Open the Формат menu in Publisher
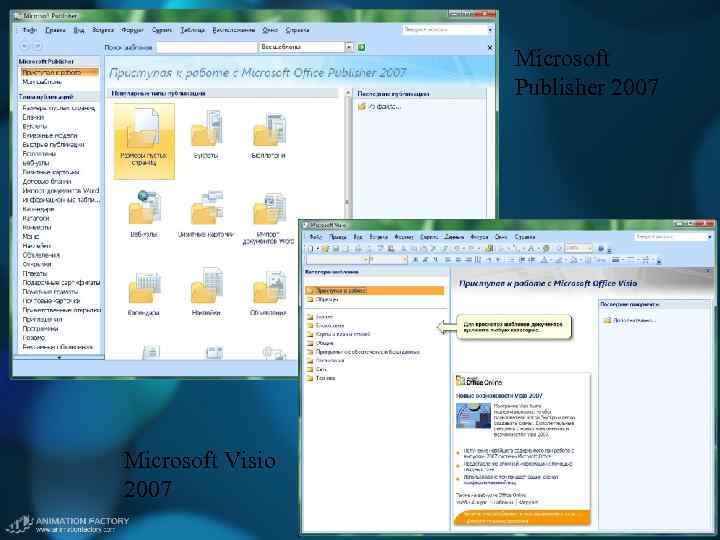720x540 pixels. [x=132, y=30]
